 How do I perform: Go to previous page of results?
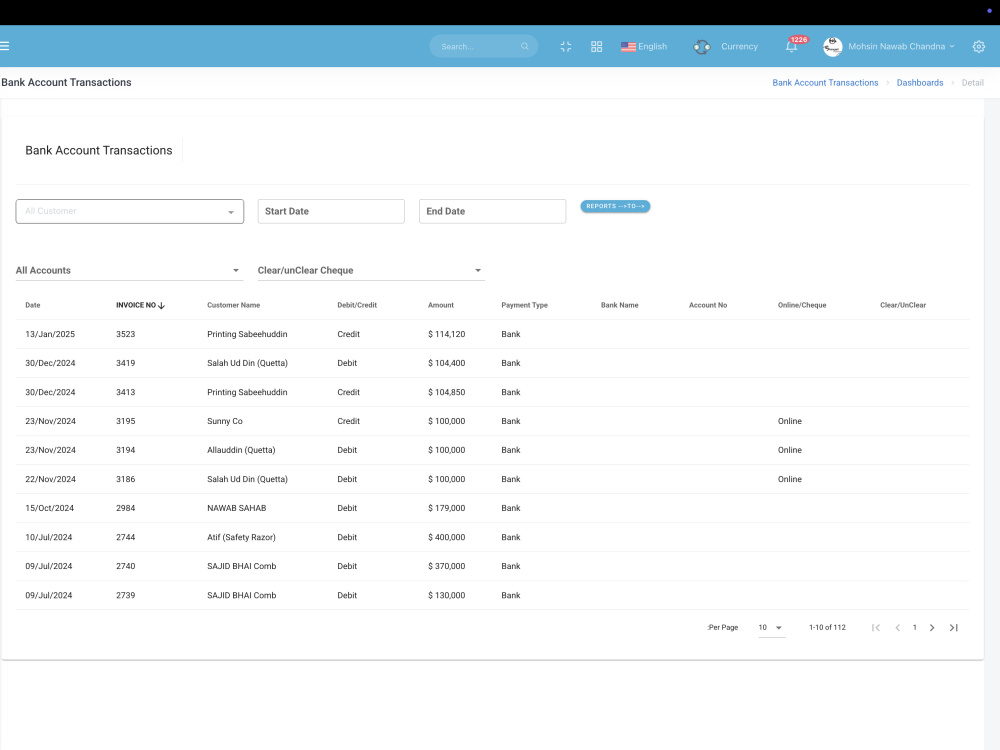897,628
